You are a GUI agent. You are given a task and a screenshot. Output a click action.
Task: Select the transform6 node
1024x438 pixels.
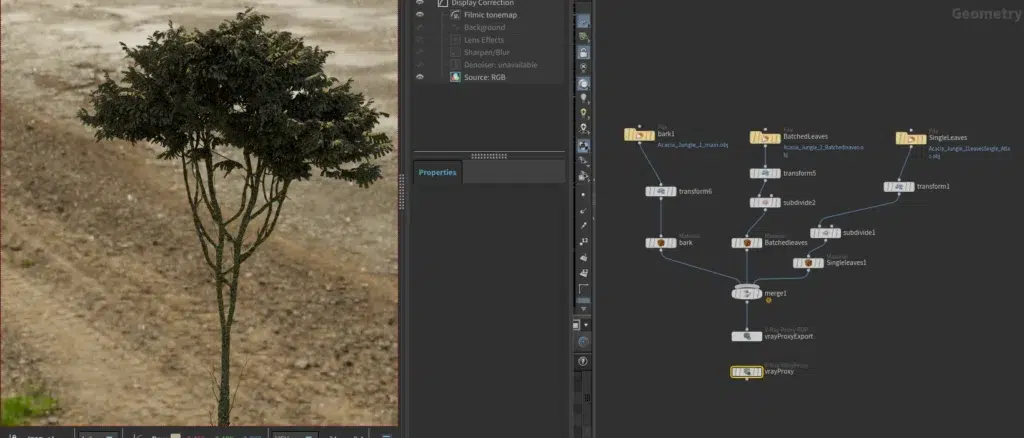(x=661, y=191)
